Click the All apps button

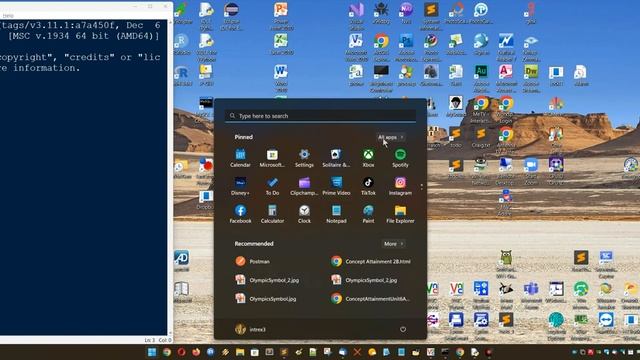[x=391, y=137]
